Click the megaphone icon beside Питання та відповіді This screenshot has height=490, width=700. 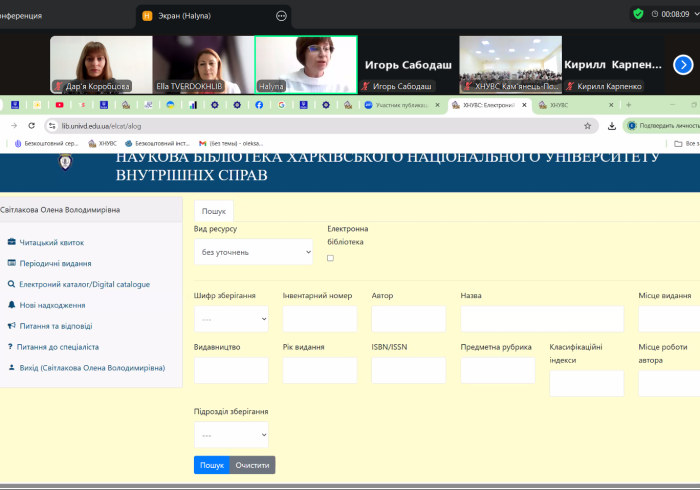tap(11, 326)
